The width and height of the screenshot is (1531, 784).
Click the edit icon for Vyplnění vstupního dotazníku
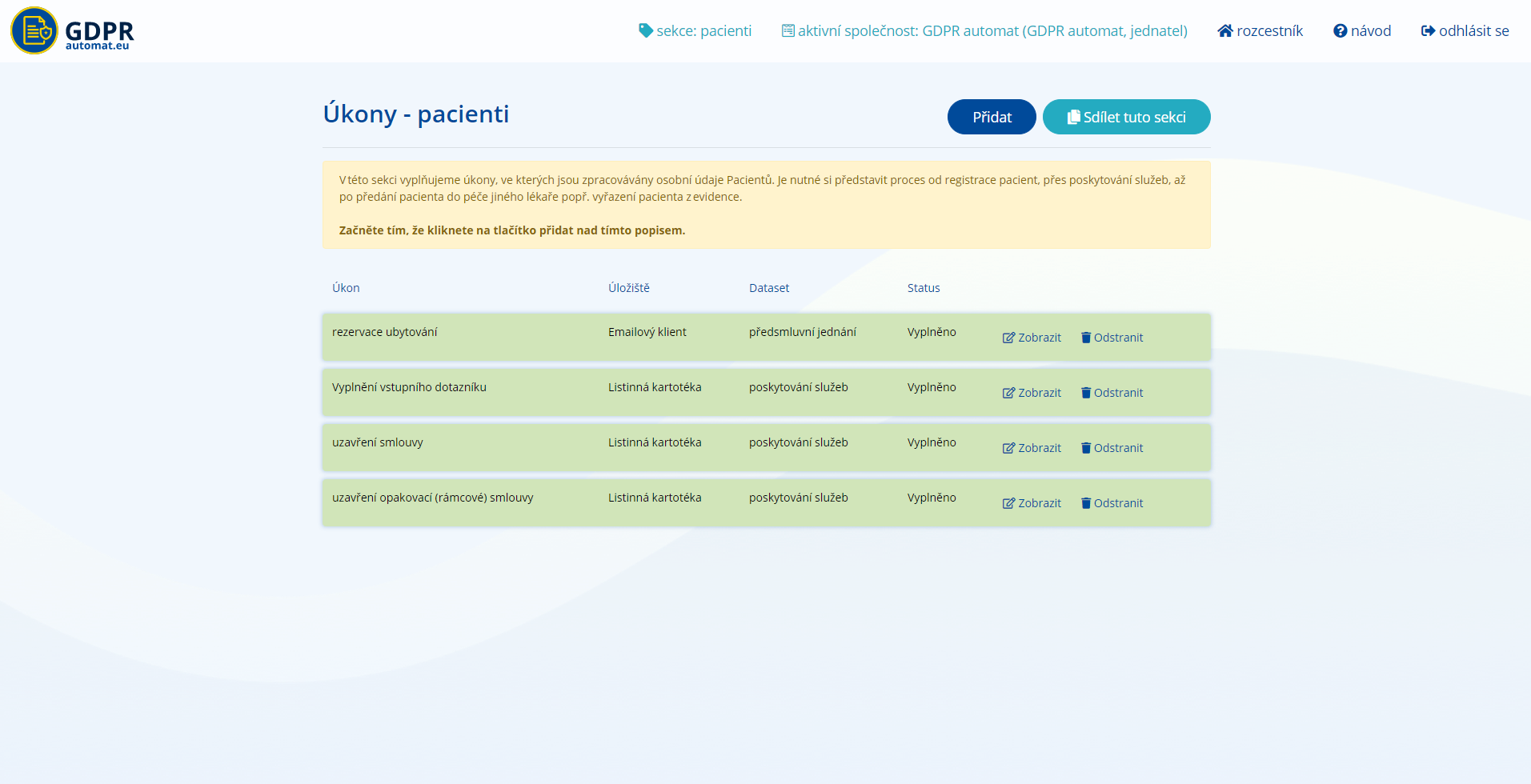point(1008,393)
